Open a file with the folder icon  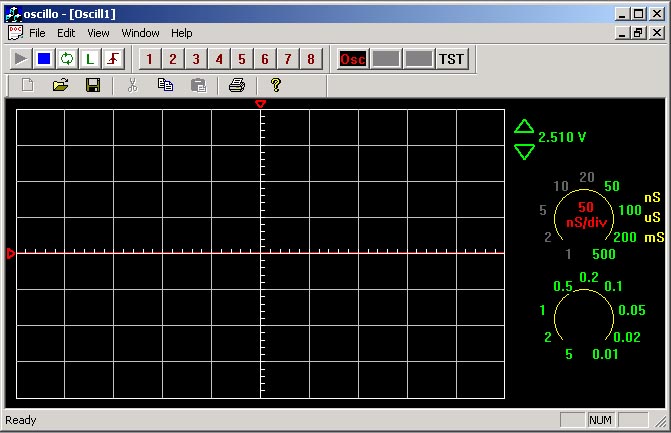[60, 86]
